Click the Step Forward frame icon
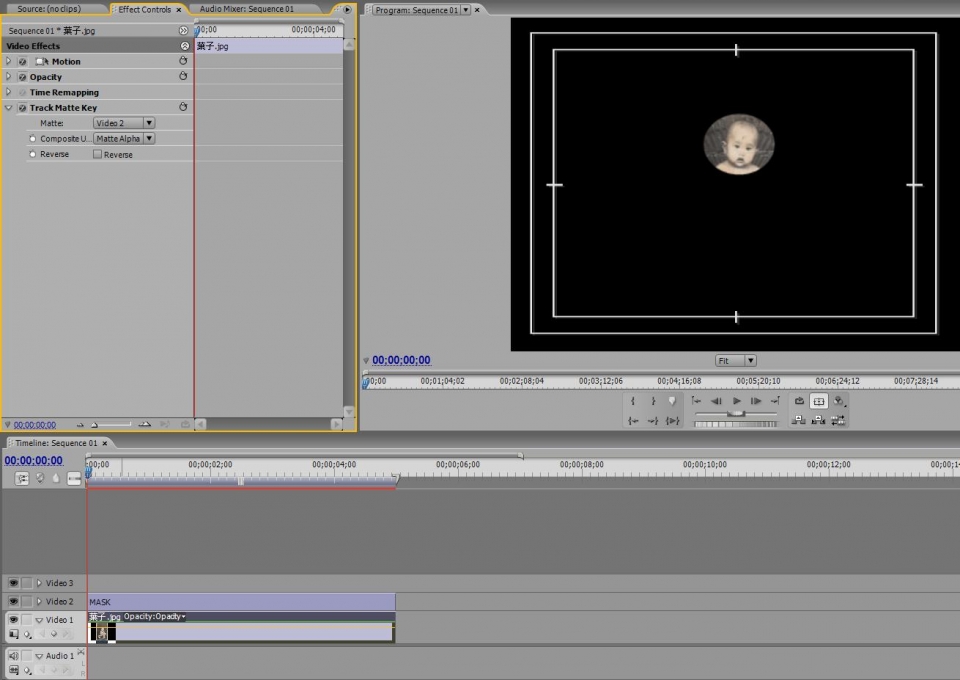960x680 pixels. [x=756, y=401]
